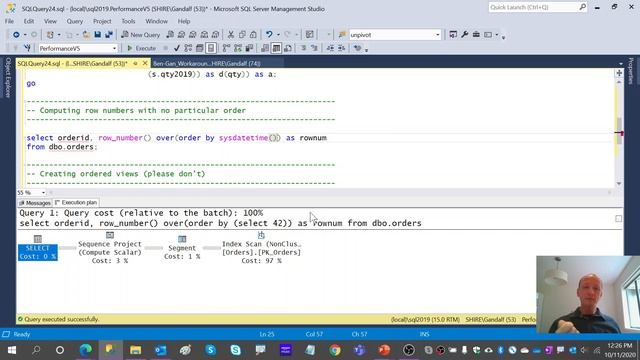Open the Undo history dropdown arrow

tap(278, 35)
